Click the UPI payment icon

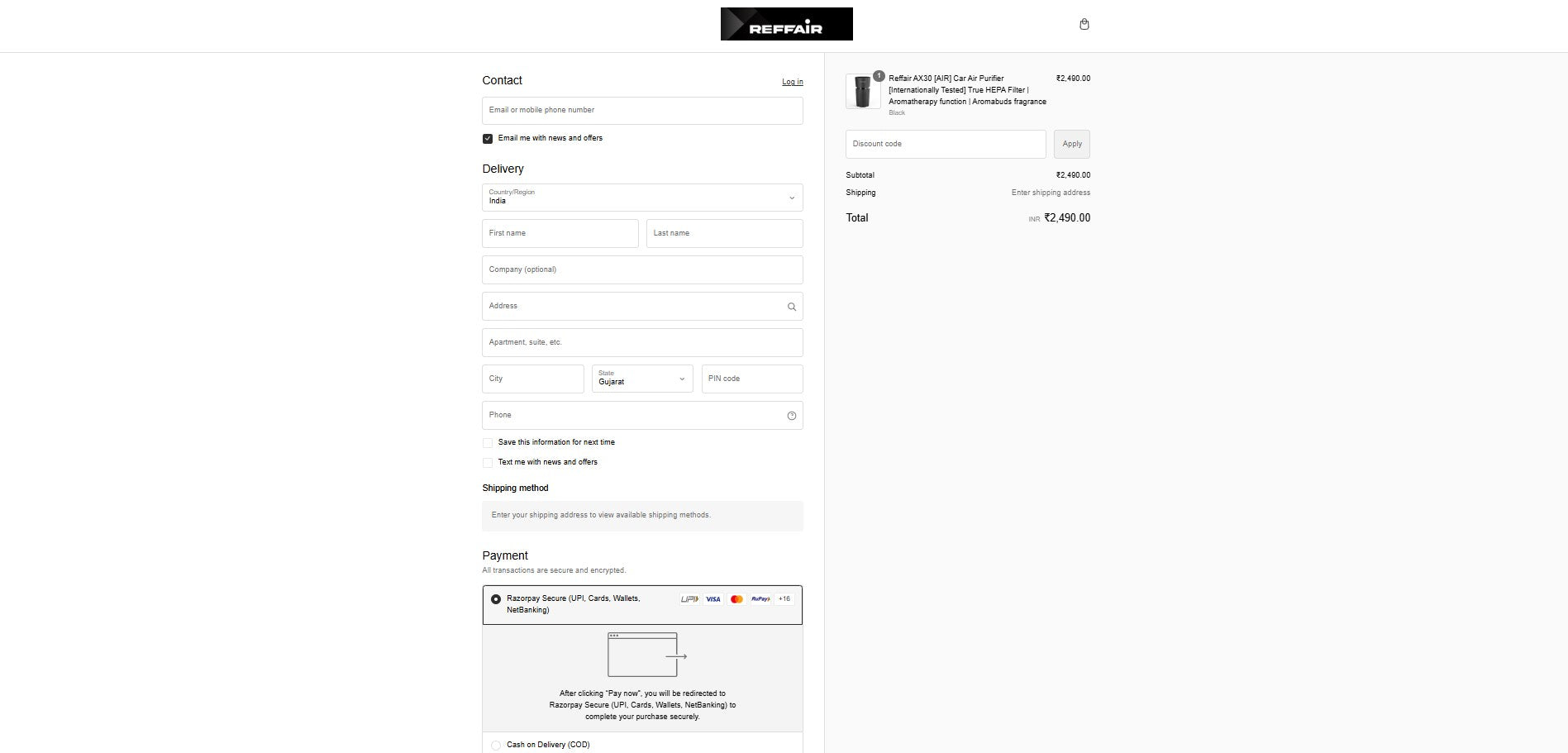pos(689,599)
